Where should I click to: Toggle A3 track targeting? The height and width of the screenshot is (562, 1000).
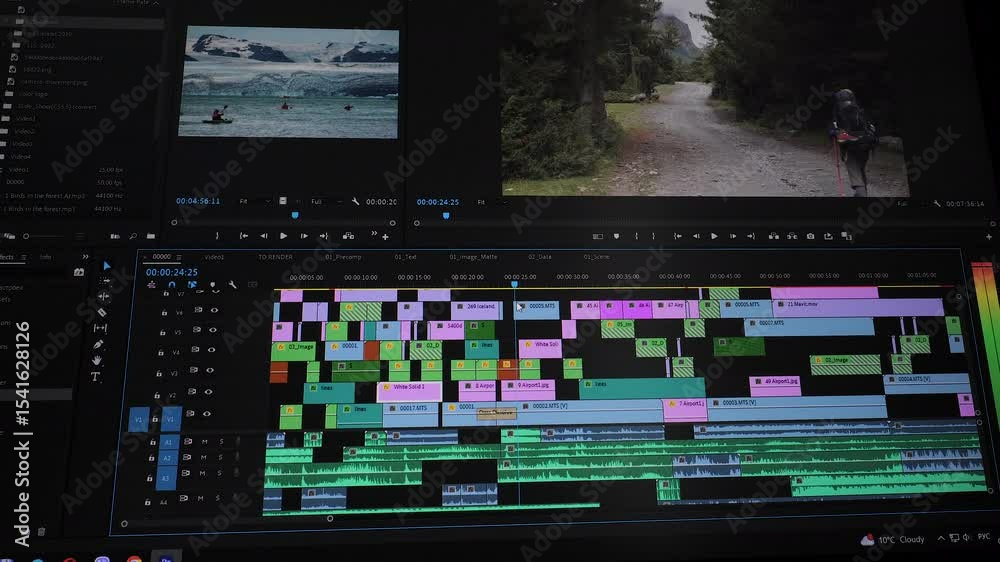[166, 478]
